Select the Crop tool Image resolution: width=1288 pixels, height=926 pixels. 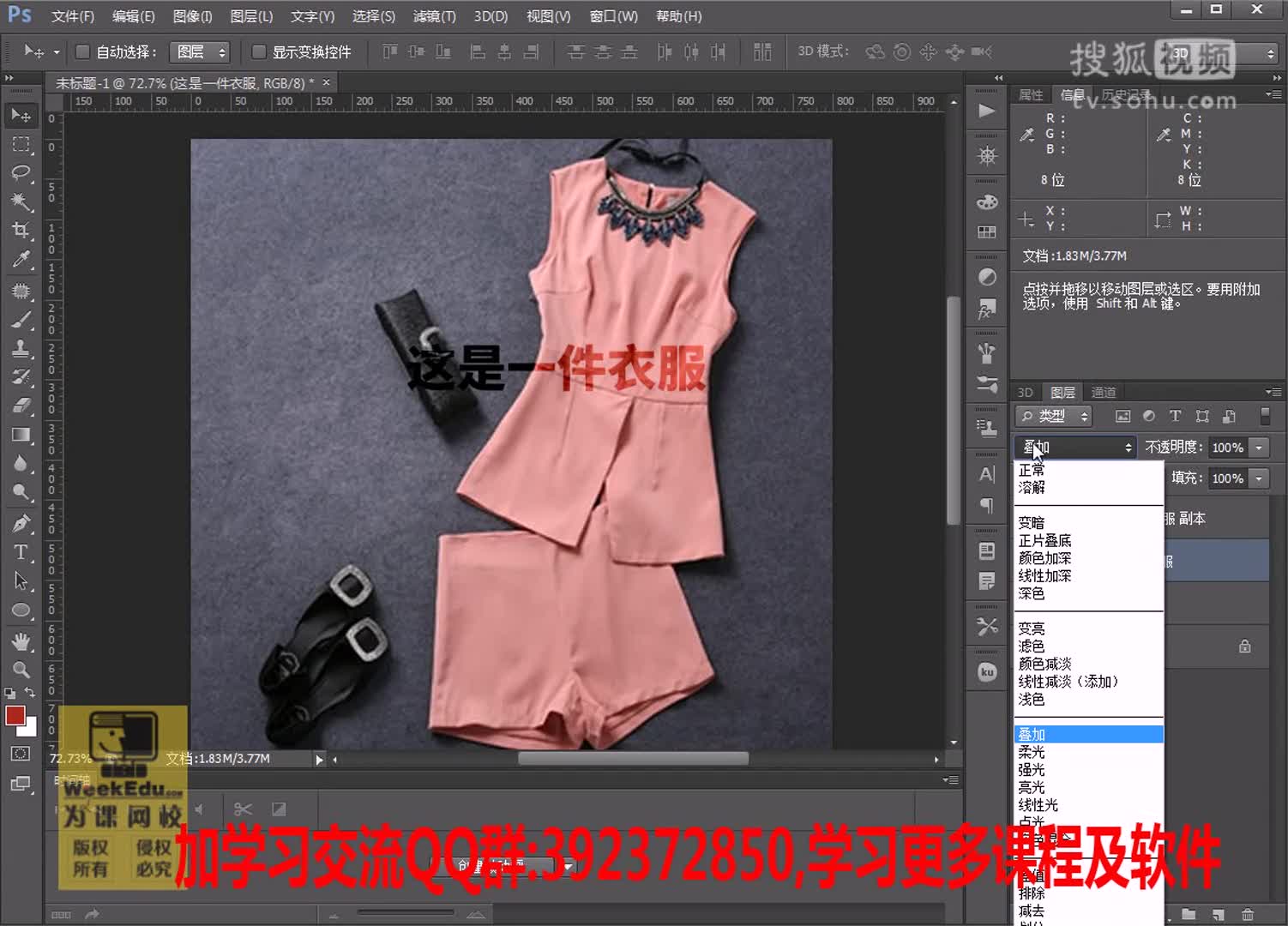click(x=21, y=230)
